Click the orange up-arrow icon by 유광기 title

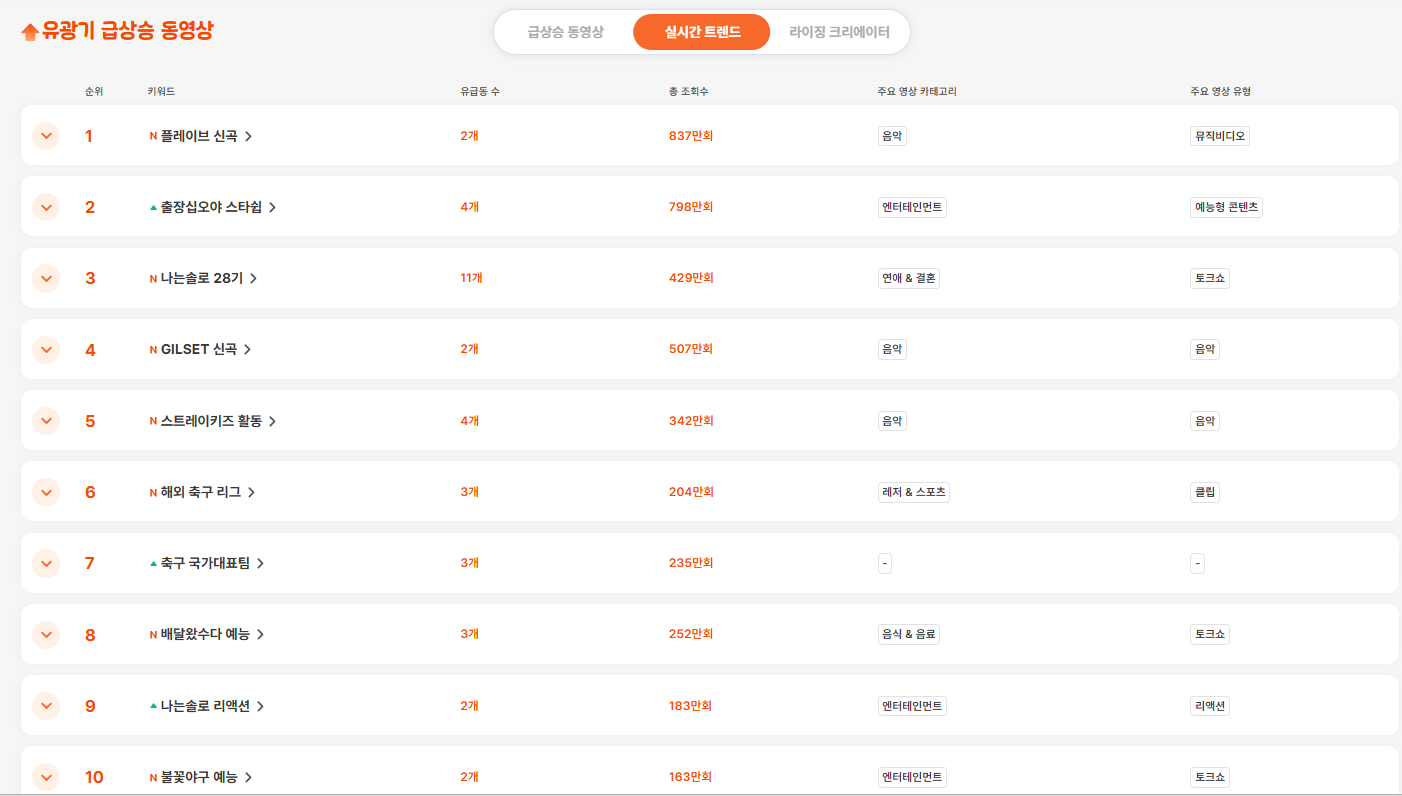click(30, 32)
